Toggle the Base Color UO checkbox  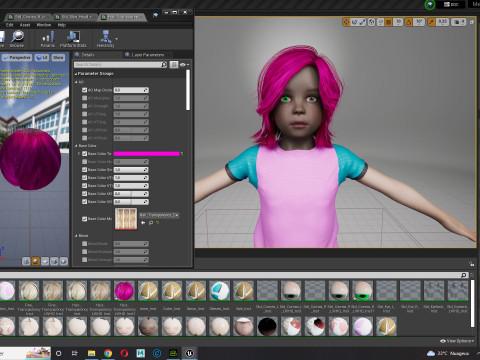click(84, 194)
